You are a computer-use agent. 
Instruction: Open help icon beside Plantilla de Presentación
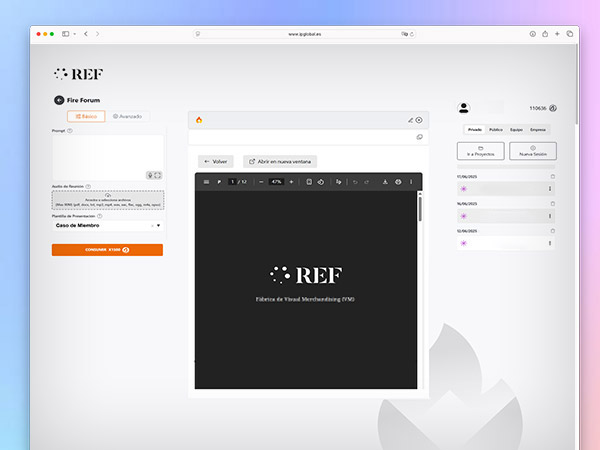pos(100,216)
